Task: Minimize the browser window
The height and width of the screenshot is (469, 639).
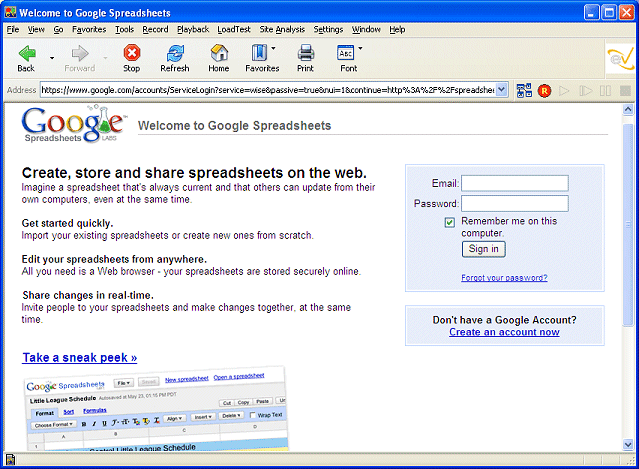Action: click(592, 13)
